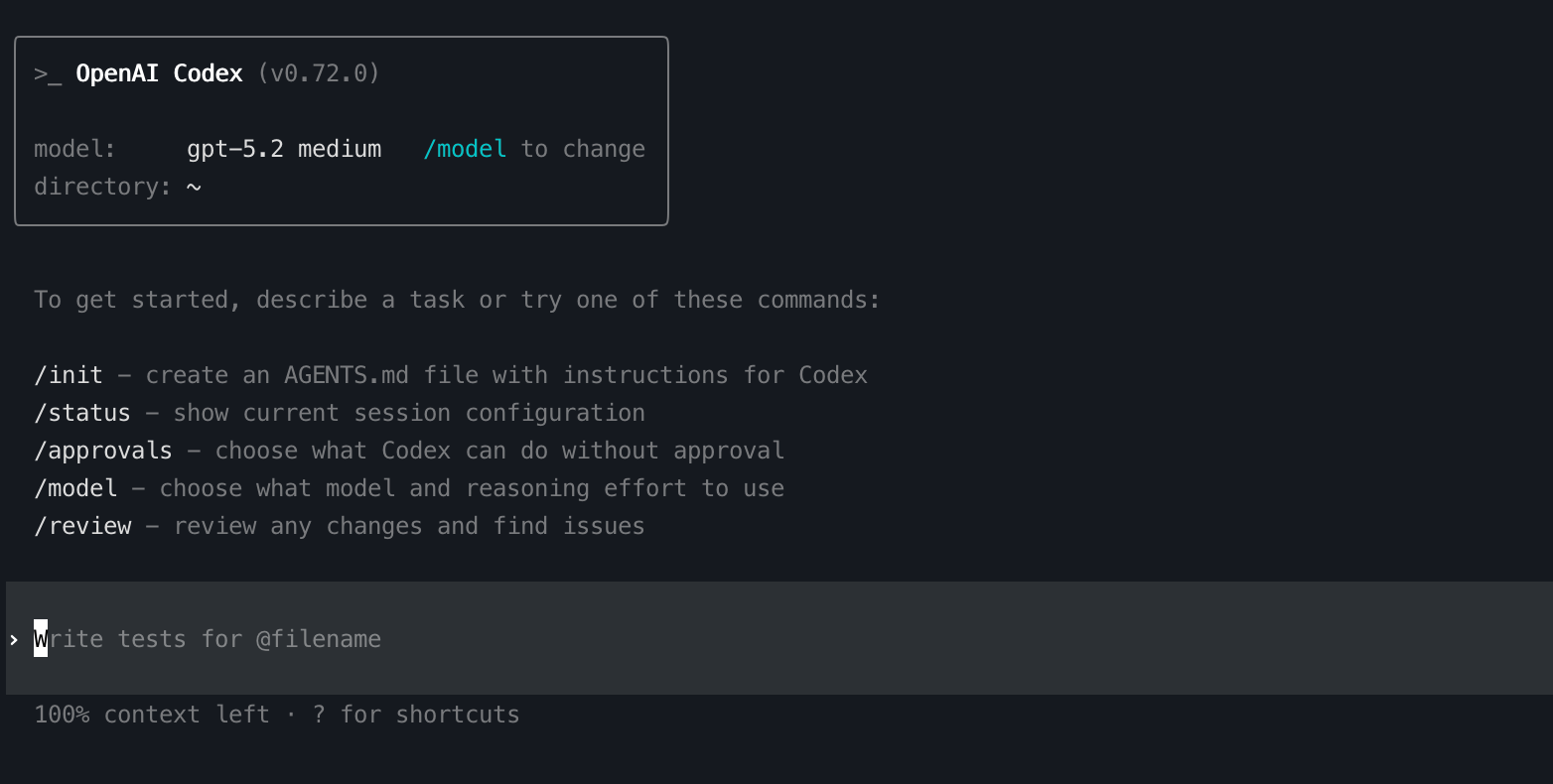Click the 100% context left indicator
Viewport: 1553px width, 784px height.
point(151,714)
